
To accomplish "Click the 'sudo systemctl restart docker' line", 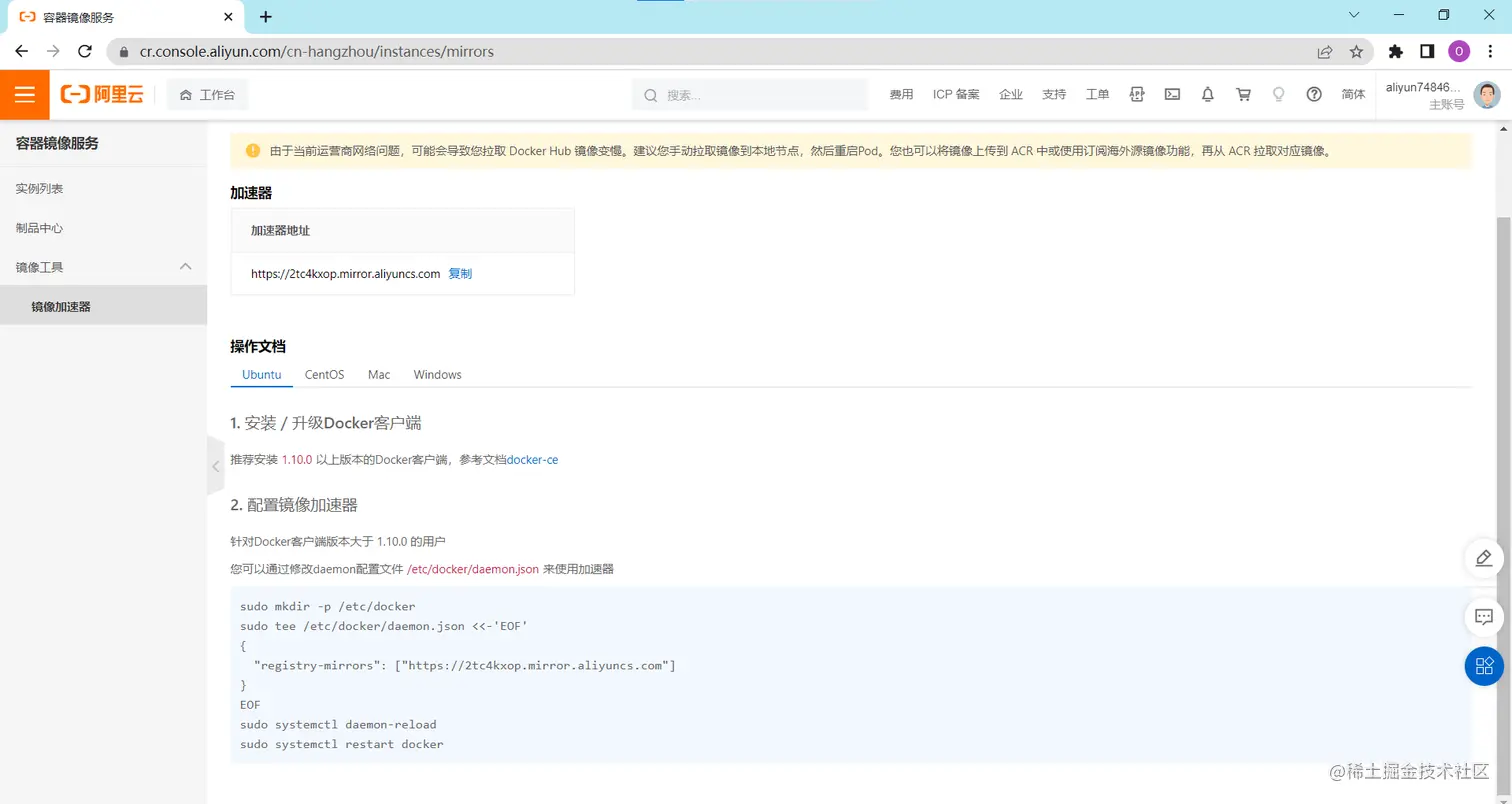I will pyautogui.click(x=342, y=744).
